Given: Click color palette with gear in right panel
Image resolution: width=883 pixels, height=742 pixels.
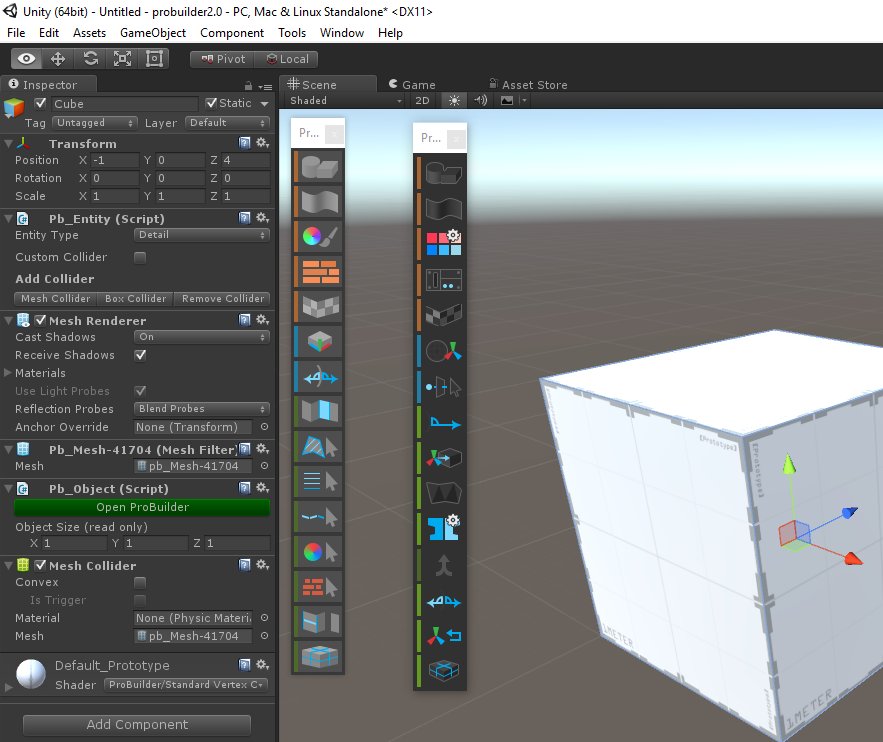Looking at the screenshot, I should [444, 243].
